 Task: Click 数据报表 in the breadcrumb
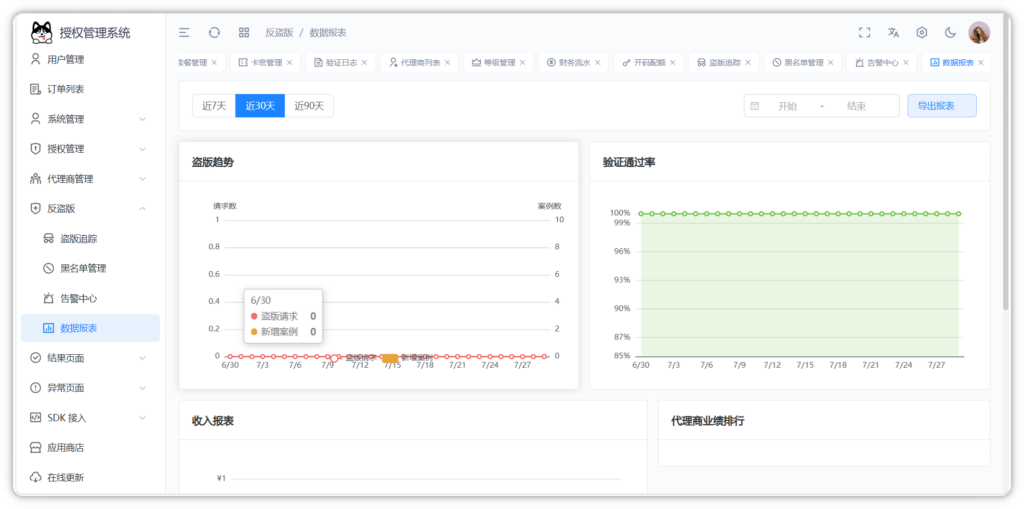point(328,33)
